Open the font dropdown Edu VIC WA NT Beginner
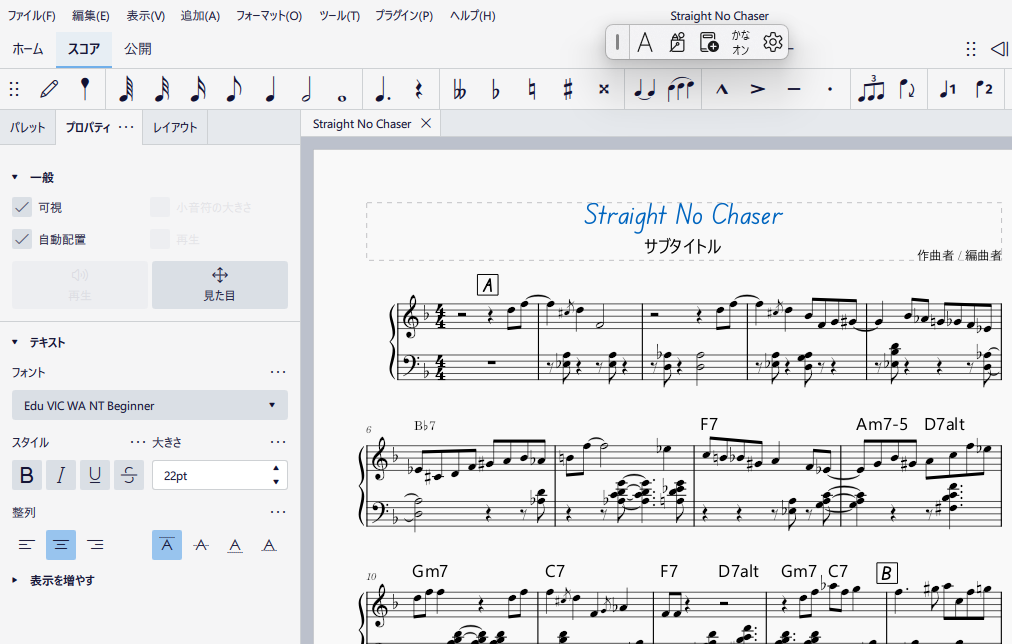The height and width of the screenshot is (644, 1012). click(150, 405)
